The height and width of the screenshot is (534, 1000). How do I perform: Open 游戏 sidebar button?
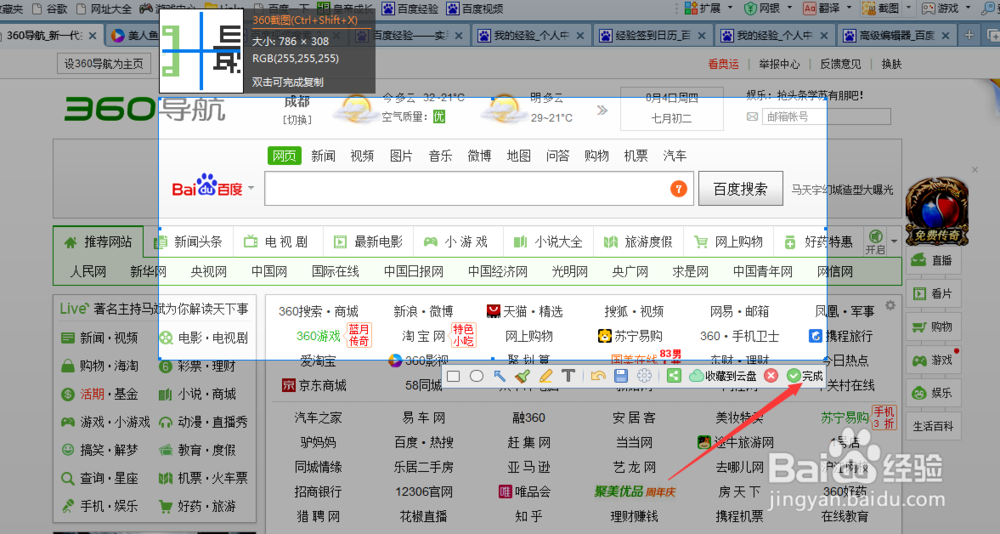933,360
